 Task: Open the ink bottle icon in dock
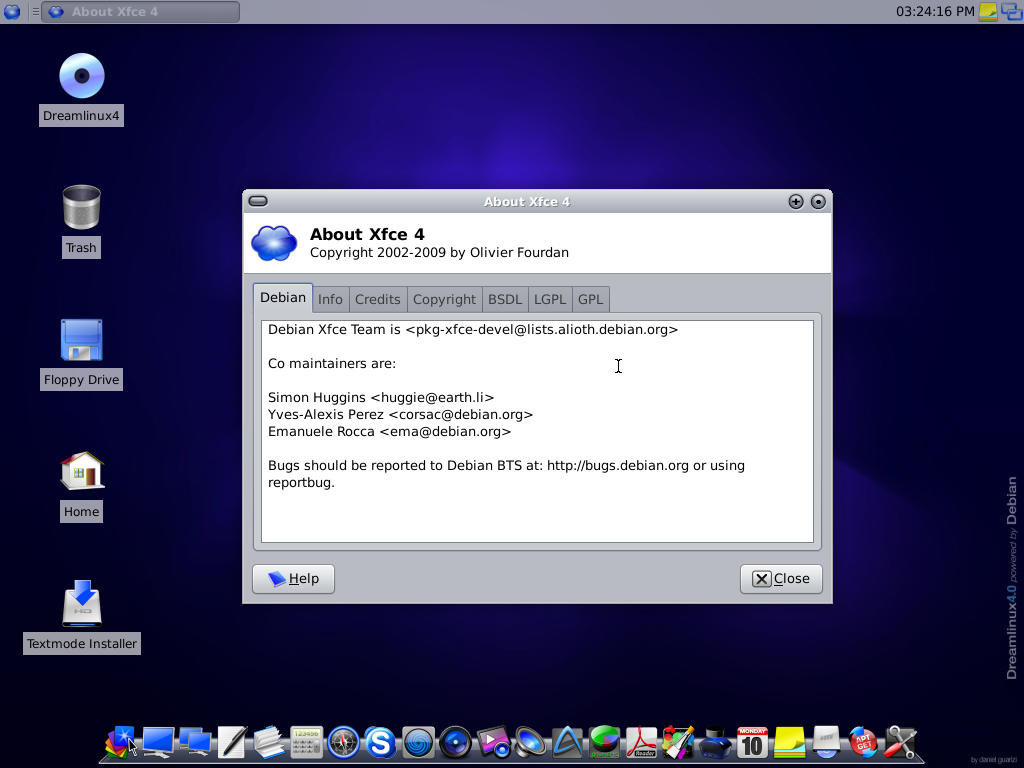pos(715,743)
